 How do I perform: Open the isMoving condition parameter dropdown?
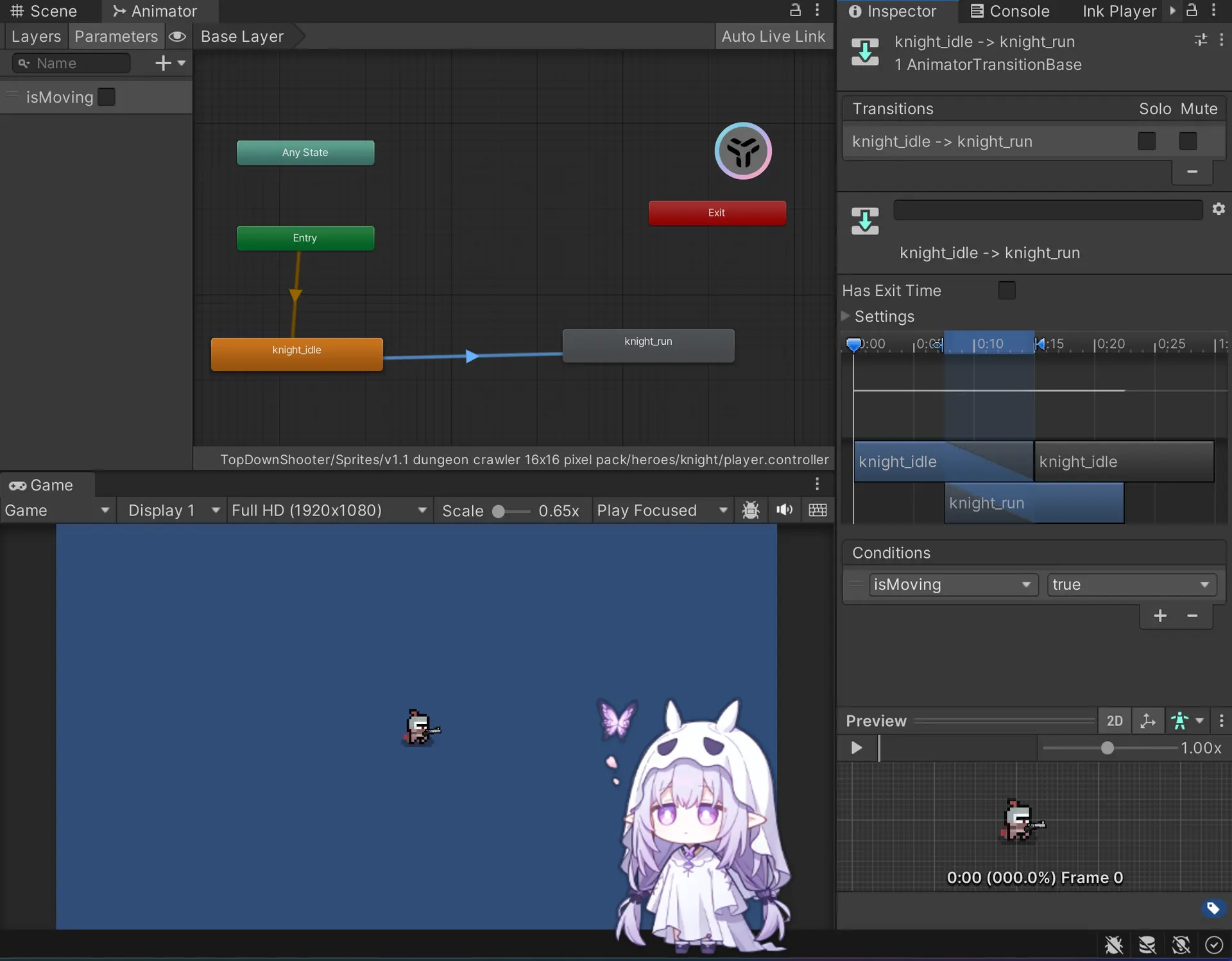953,585
